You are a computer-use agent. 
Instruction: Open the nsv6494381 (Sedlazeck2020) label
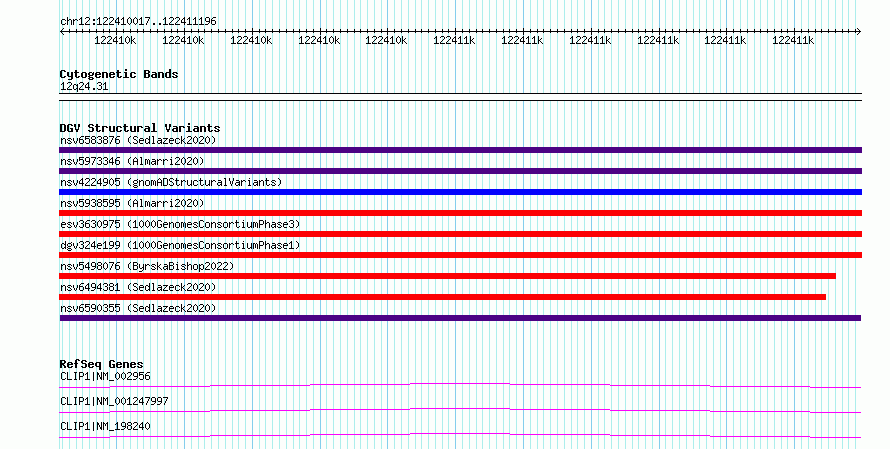coord(138,287)
